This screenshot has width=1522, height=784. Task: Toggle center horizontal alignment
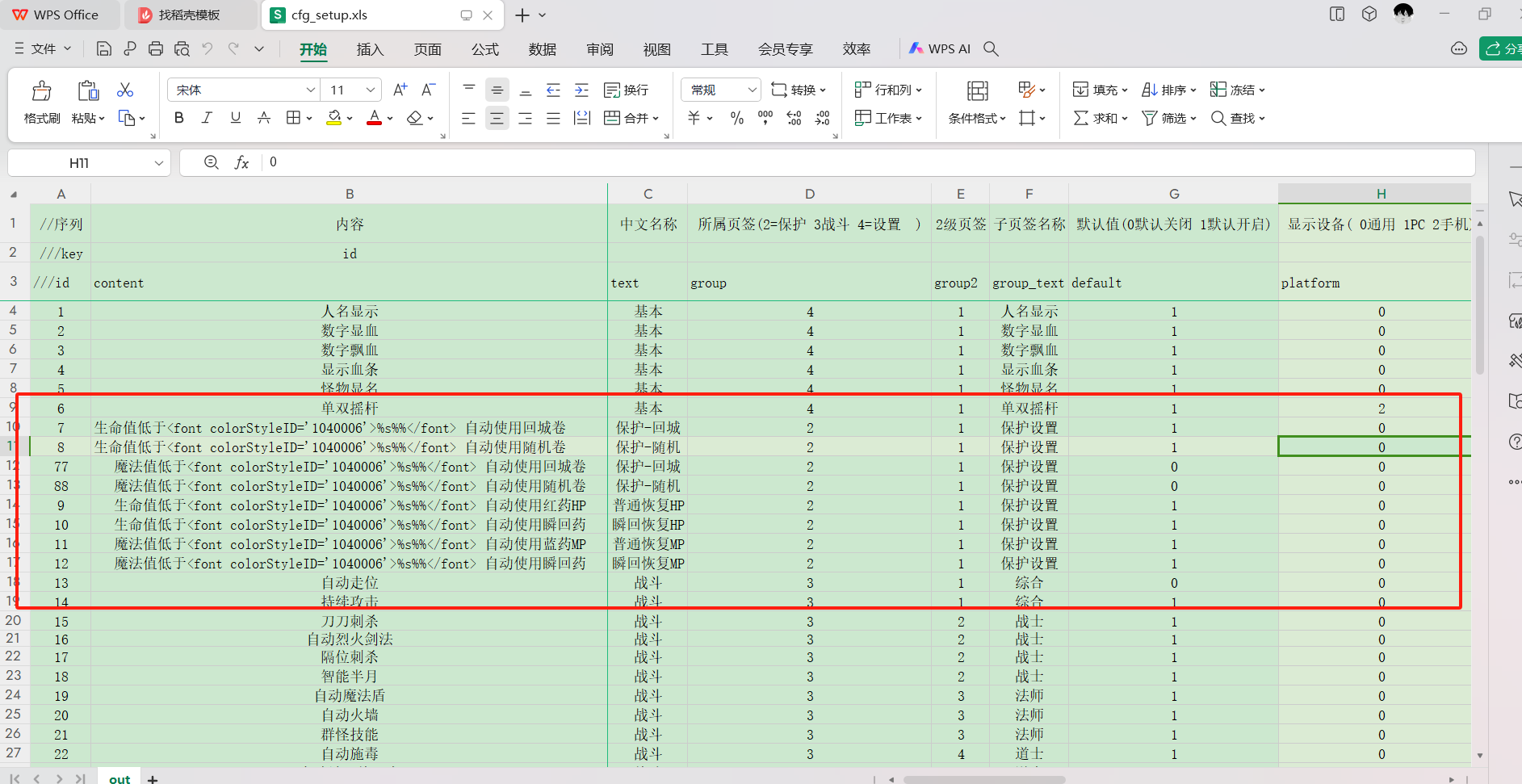[497, 119]
